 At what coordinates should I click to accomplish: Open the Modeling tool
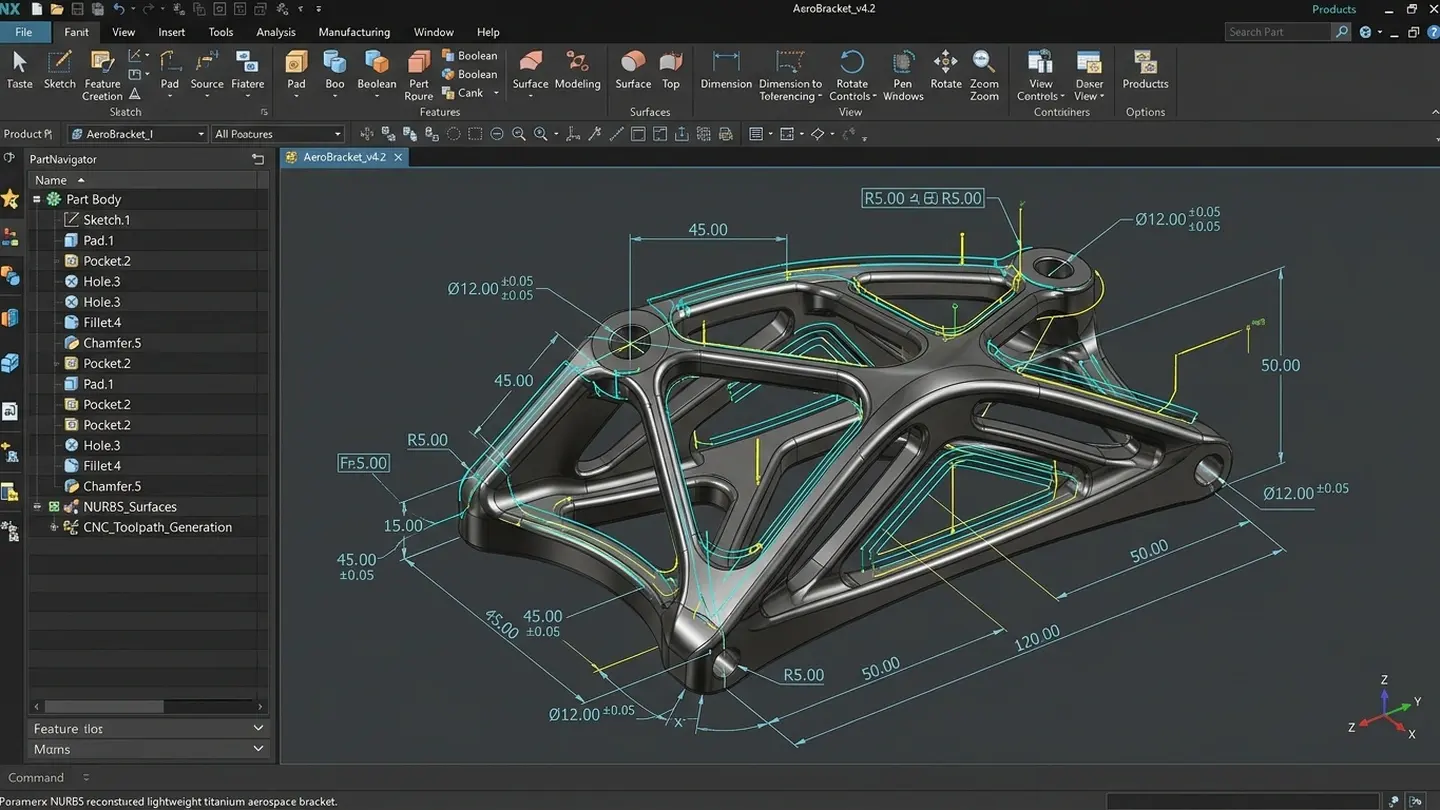point(577,70)
